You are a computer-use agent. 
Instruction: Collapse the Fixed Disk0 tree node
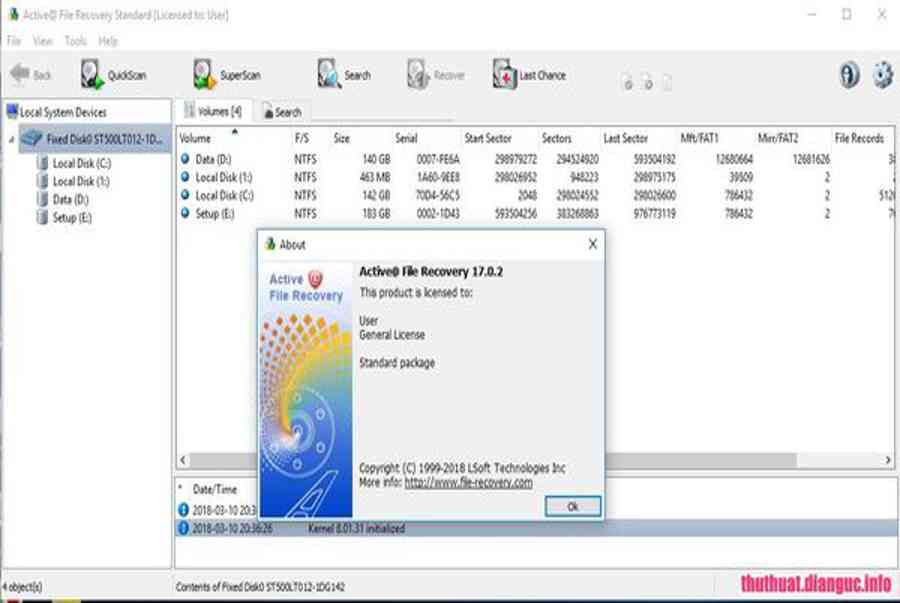pyautogui.click(x=11, y=140)
